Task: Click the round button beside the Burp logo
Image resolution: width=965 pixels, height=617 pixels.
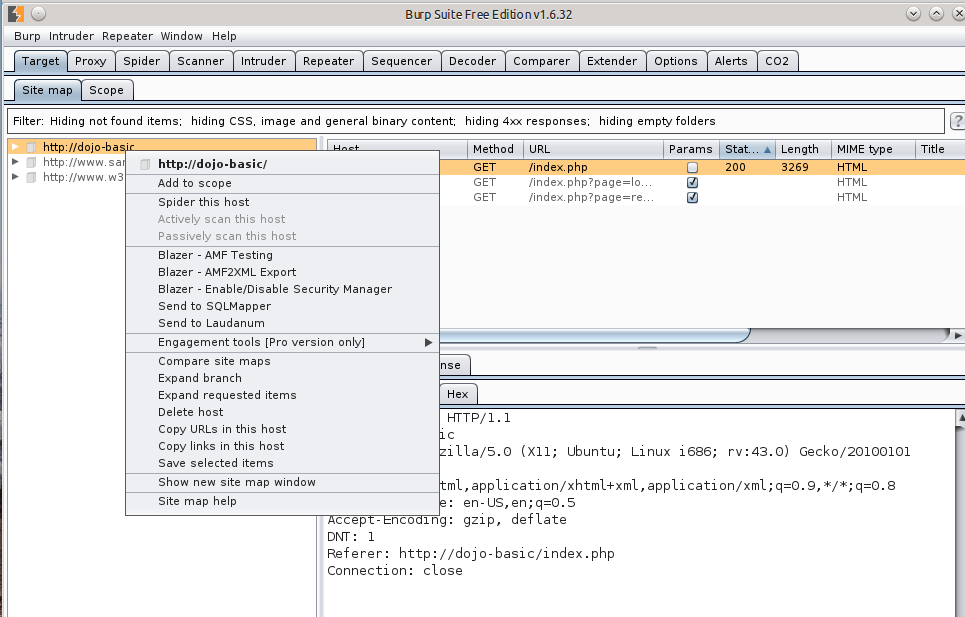Action: tap(37, 14)
